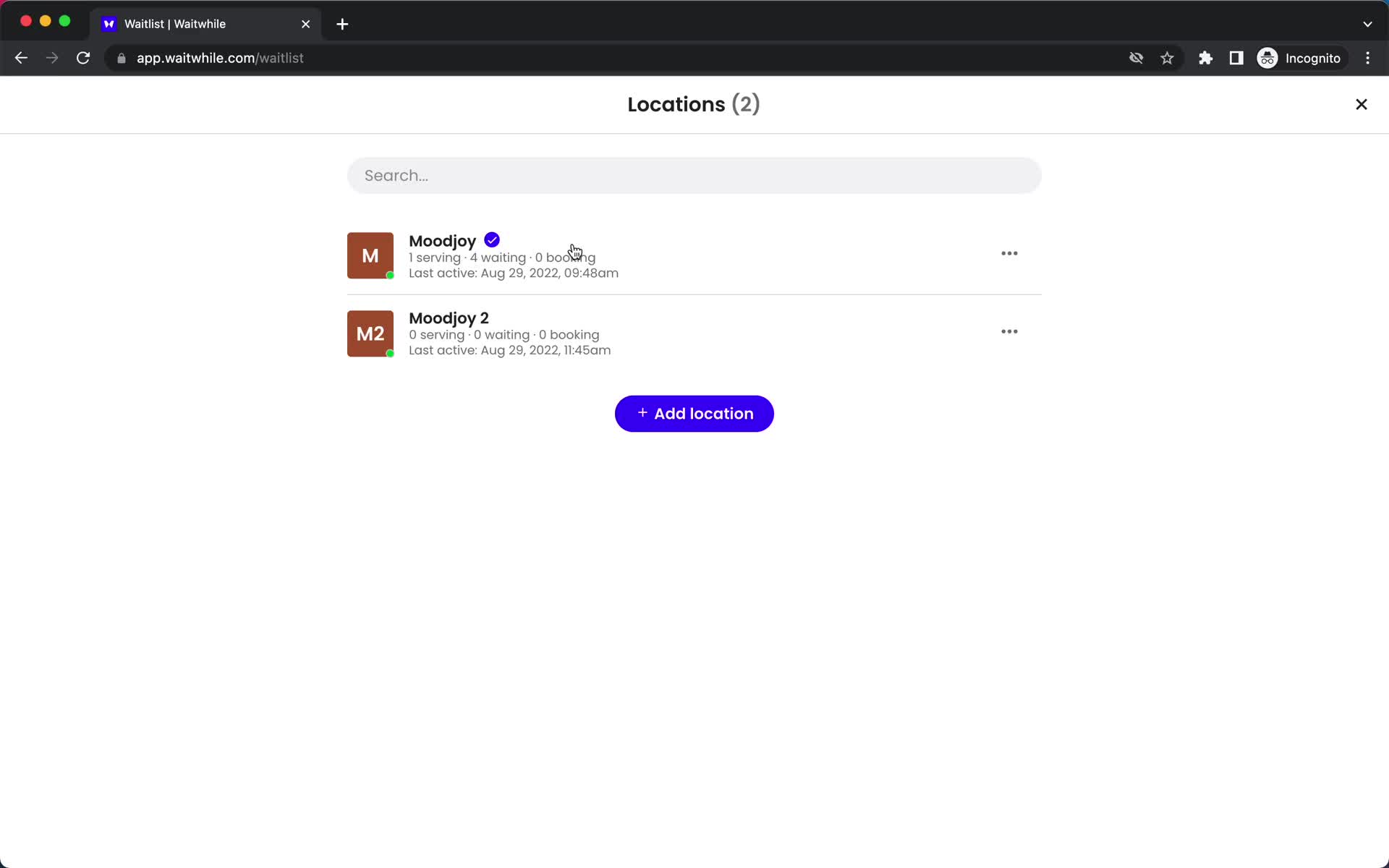
Task: Click "Last active: Aug 29, 2022, 11:45am" text
Action: 510,350
